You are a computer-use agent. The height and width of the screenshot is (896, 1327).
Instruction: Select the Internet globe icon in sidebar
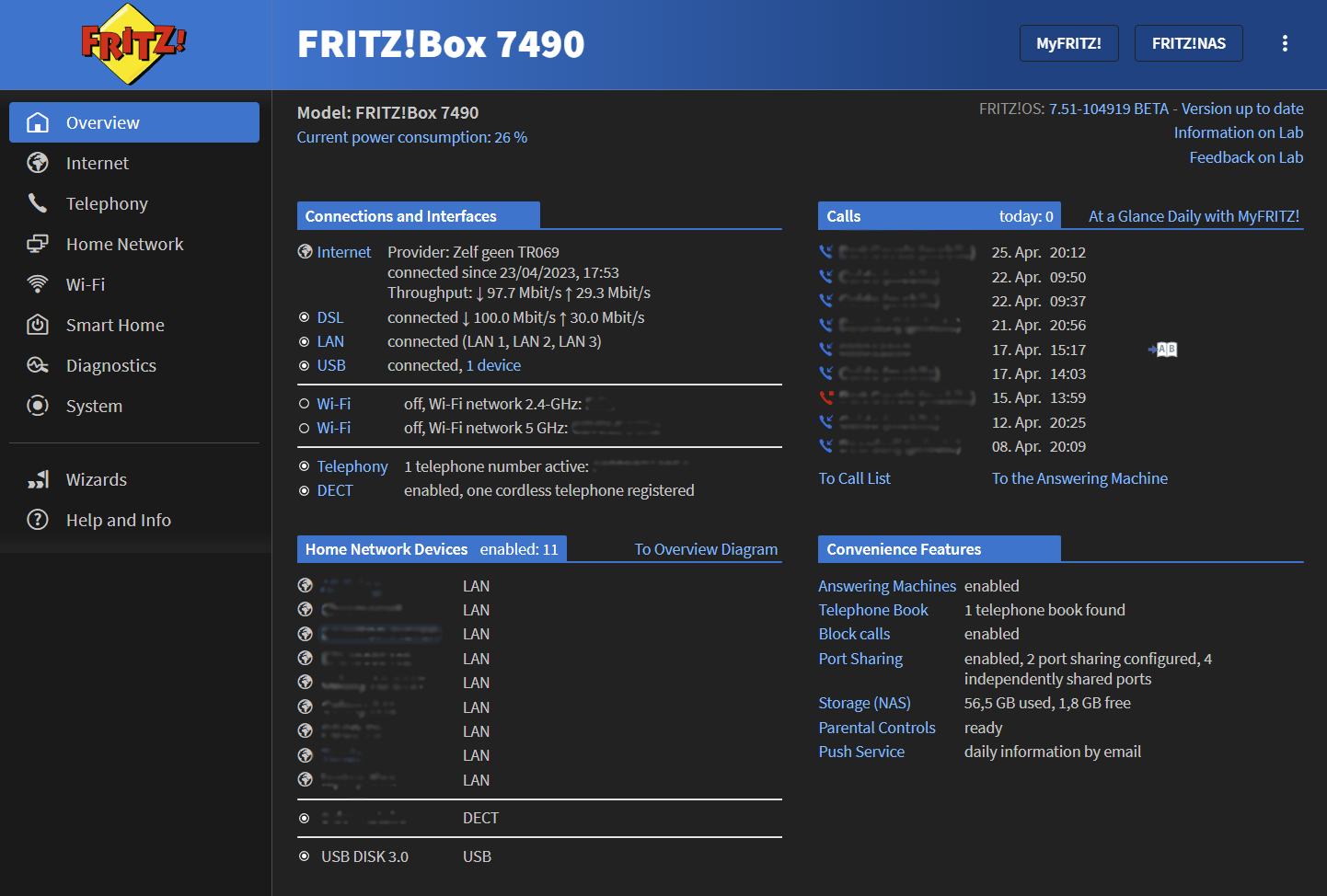[37, 163]
